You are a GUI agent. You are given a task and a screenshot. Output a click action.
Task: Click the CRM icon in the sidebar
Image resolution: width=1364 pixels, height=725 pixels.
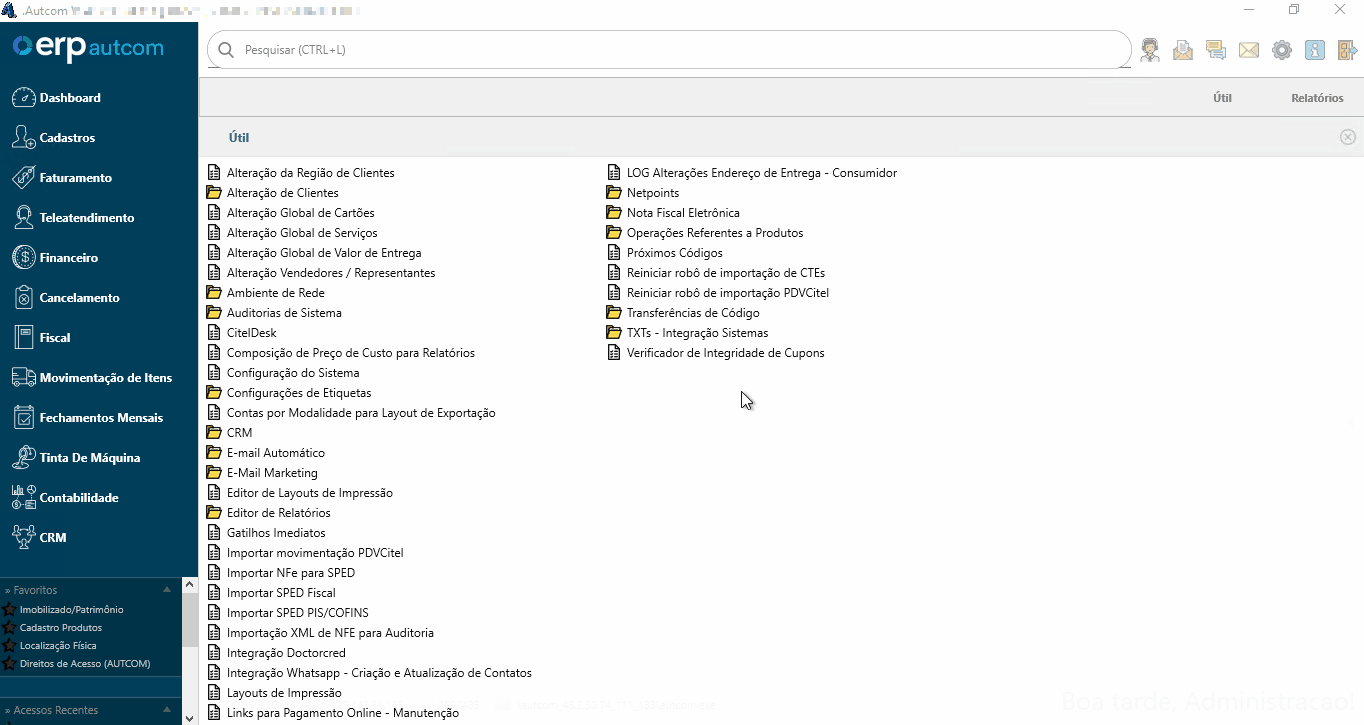pos(23,538)
